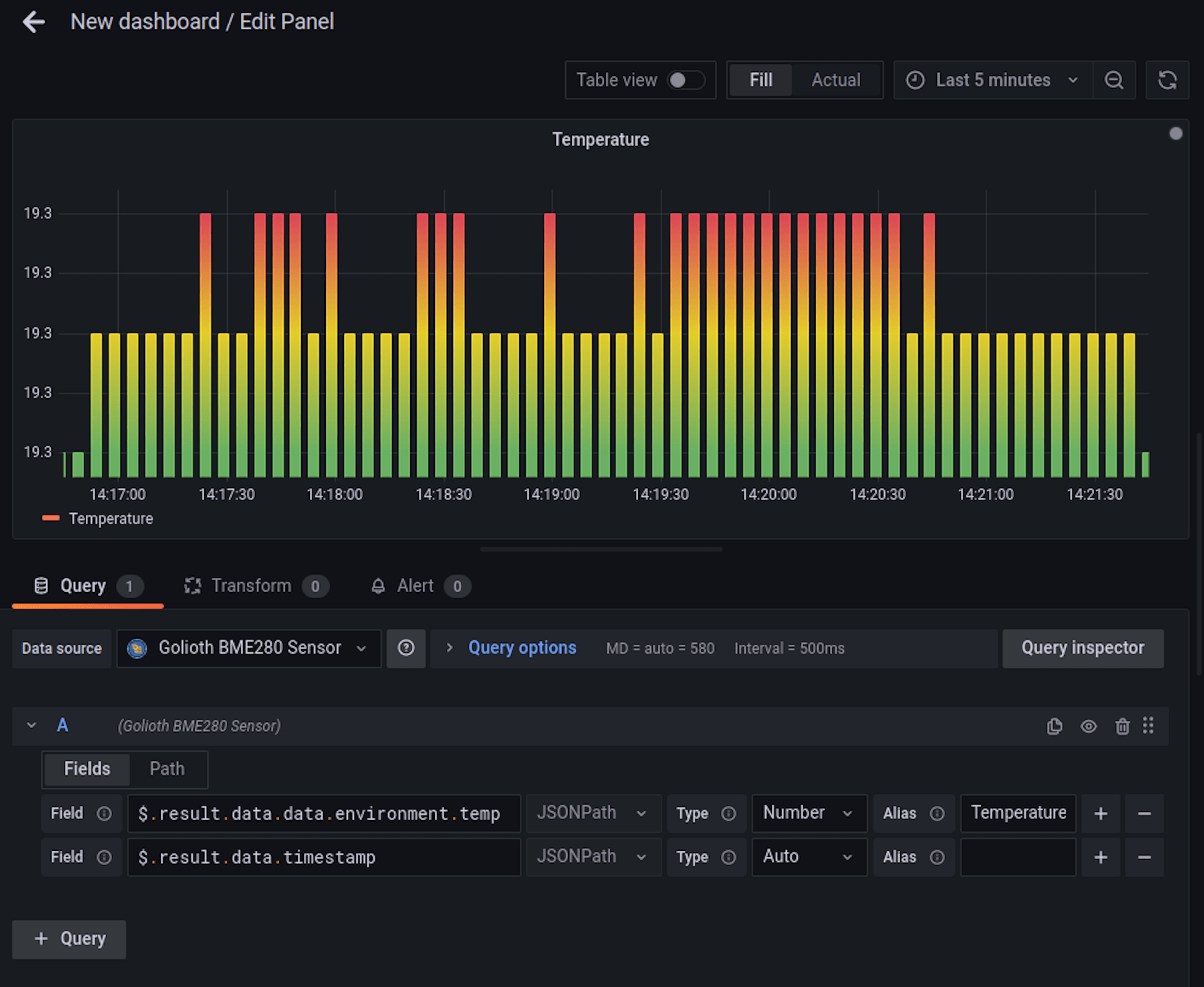This screenshot has width=1204, height=987.
Task: Add a new query with + Query
Action: (68, 939)
